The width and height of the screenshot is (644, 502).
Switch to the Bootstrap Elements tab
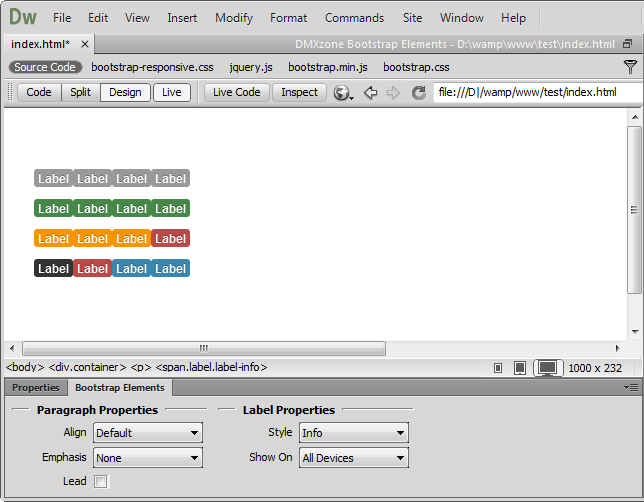point(120,387)
